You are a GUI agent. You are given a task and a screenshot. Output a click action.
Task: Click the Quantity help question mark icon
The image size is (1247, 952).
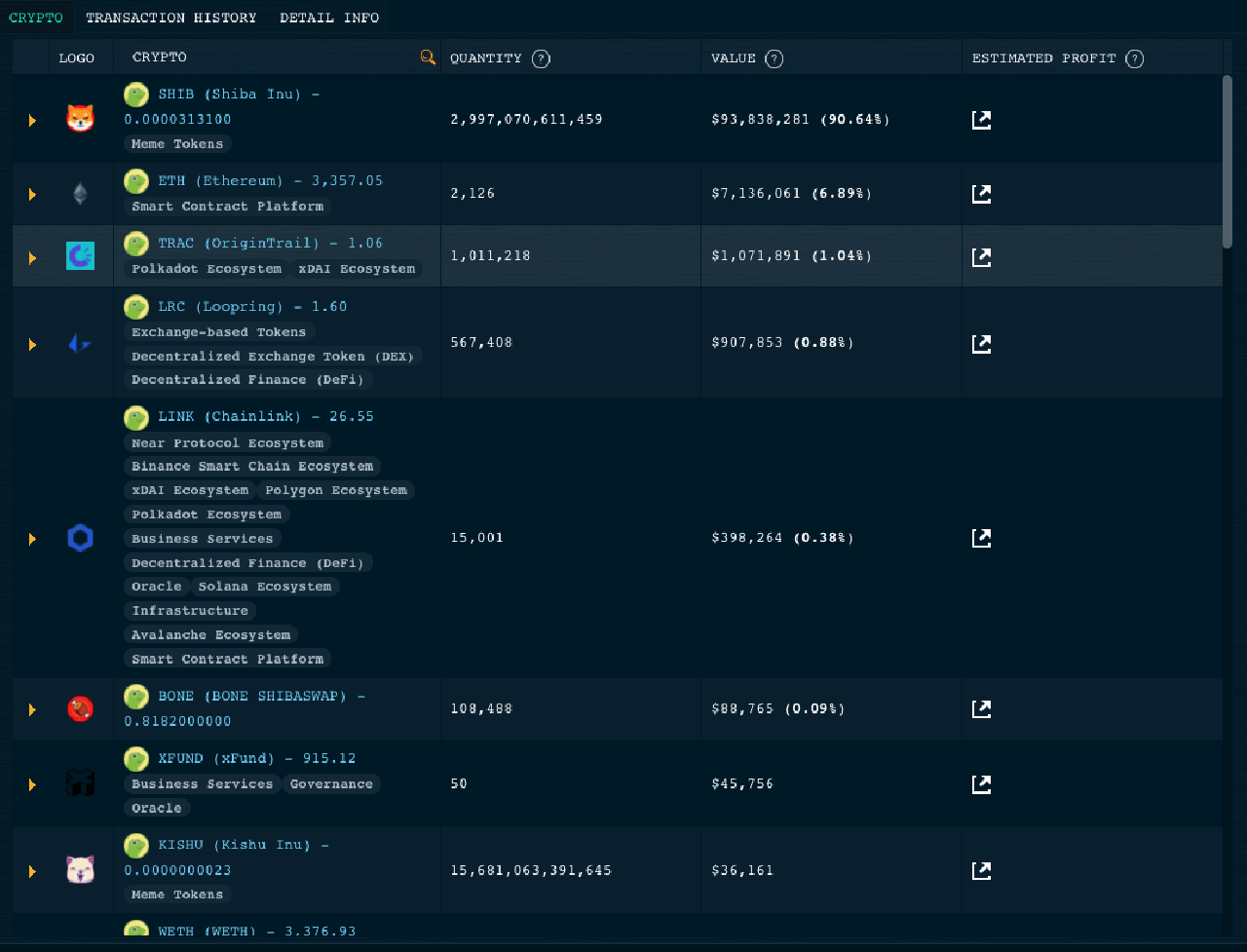click(x=541, y=58)
